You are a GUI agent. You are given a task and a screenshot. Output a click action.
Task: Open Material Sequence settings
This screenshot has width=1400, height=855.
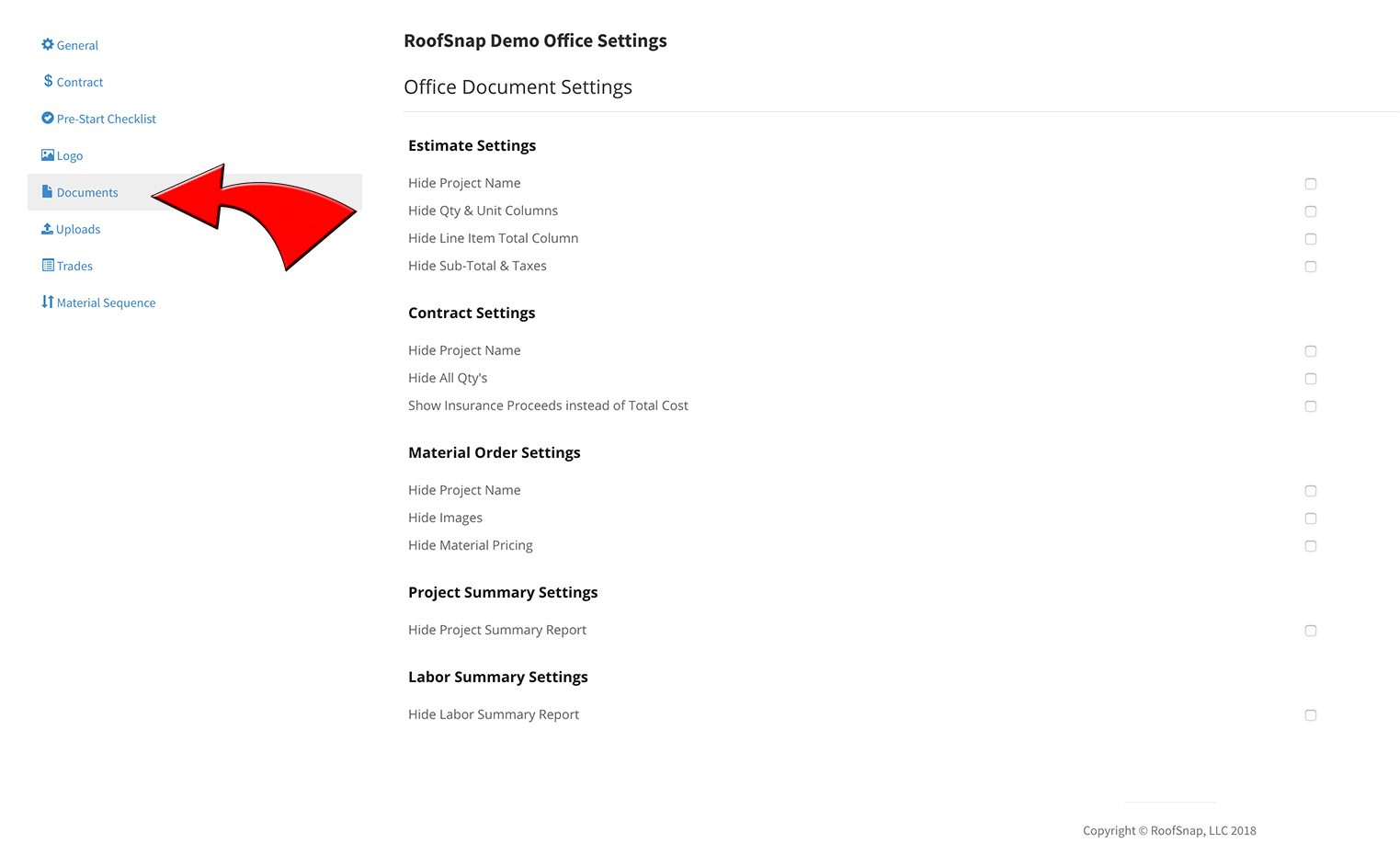pos(106,302)
